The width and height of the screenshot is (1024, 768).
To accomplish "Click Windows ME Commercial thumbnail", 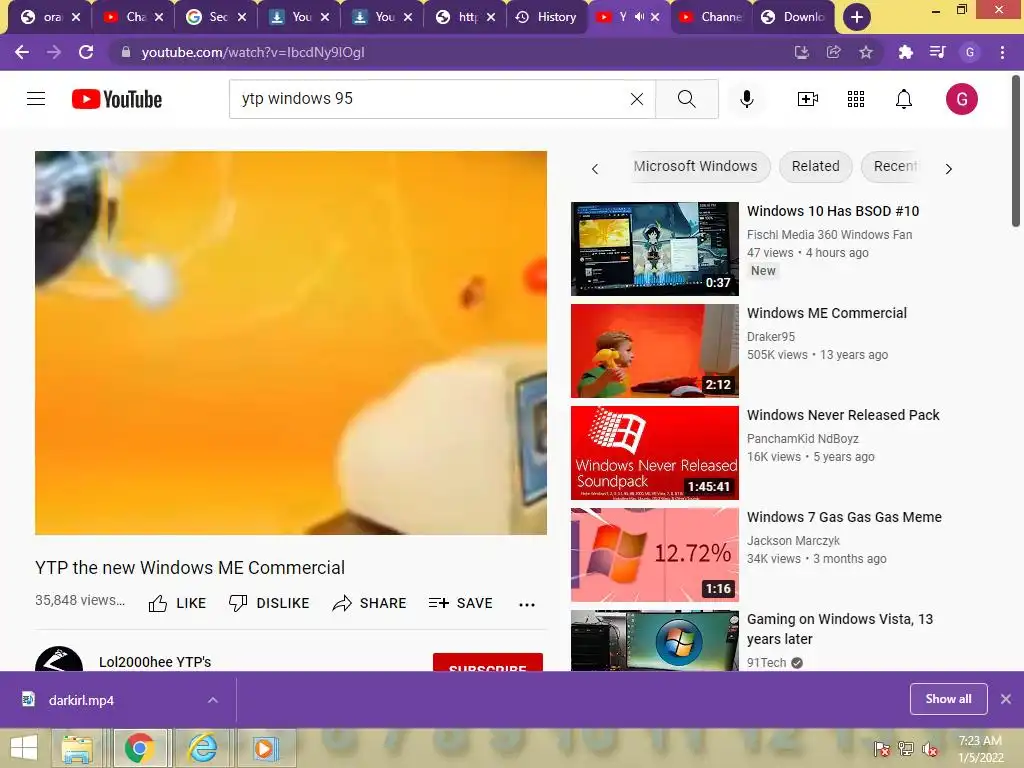I will pos(654,351).
